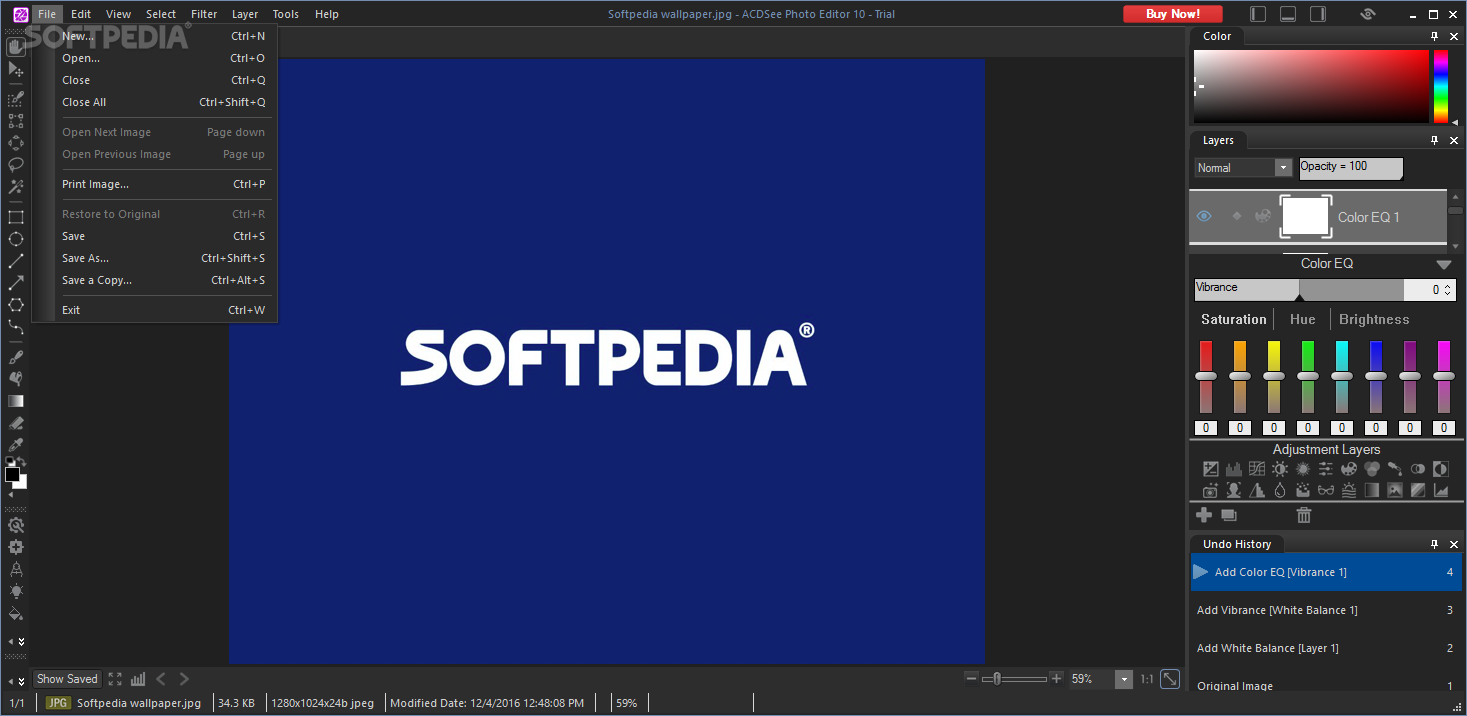Viewport: 1467px width, 716px height.
Task: Select 'Add White Balance [Layer 1]' history entry
Action: (1326, 648)
